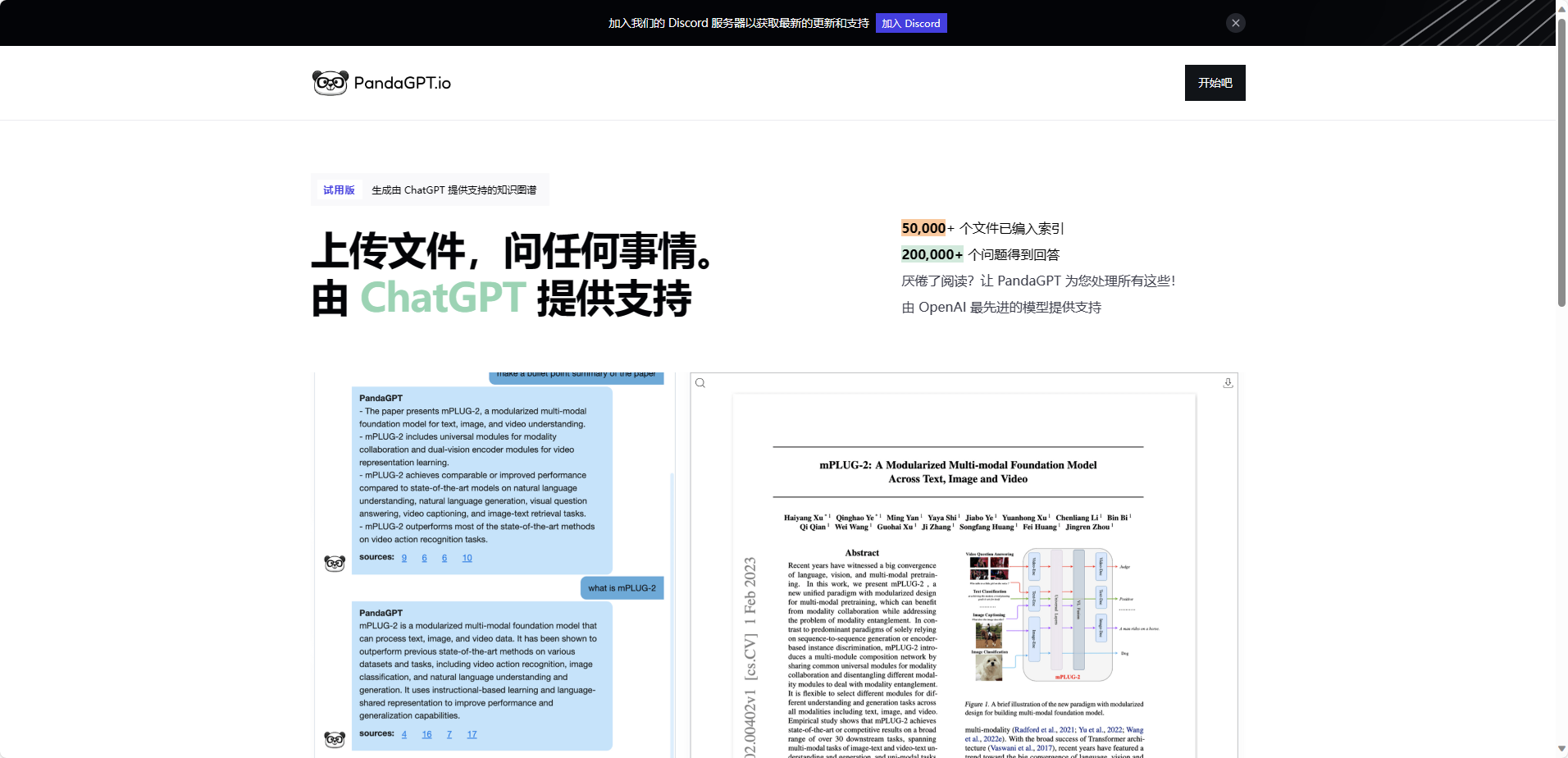Viewport: 1568px width, 758px height.
Task: Click the 'what is mPLUG-2' chat message
Action: point(622,588)
